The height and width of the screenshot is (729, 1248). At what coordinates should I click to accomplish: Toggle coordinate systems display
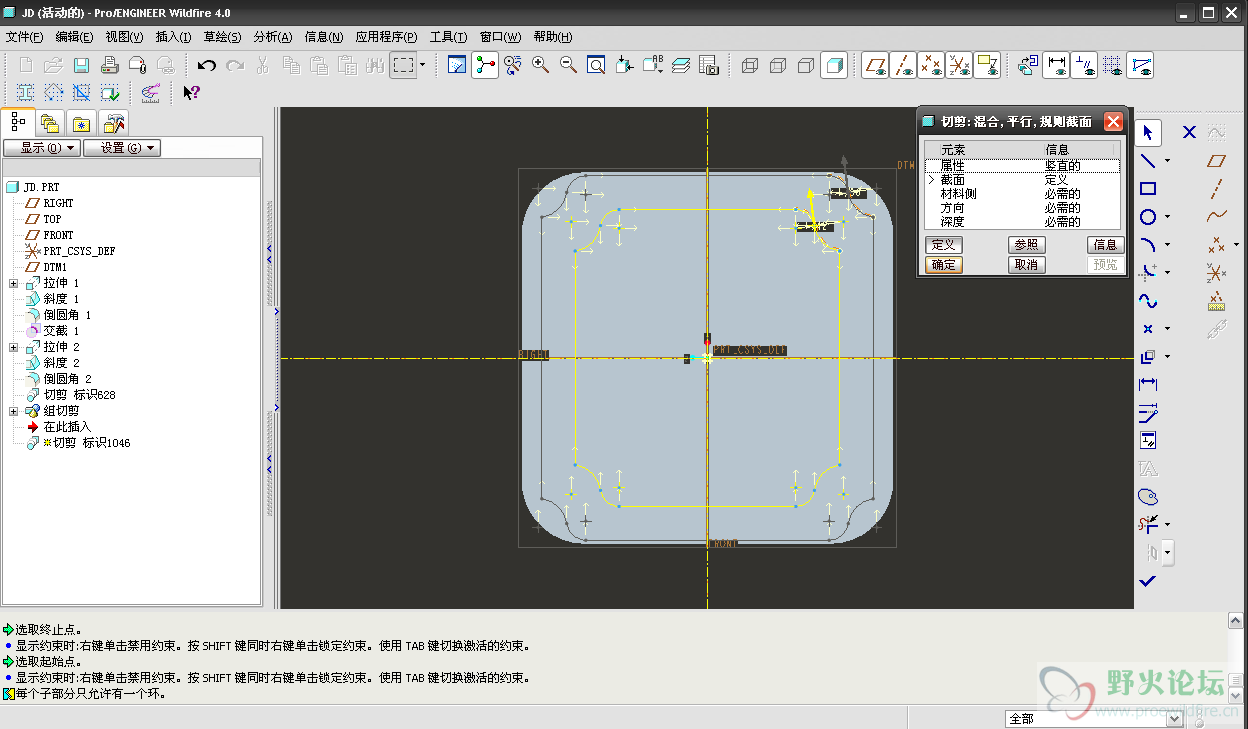(960, 65)
